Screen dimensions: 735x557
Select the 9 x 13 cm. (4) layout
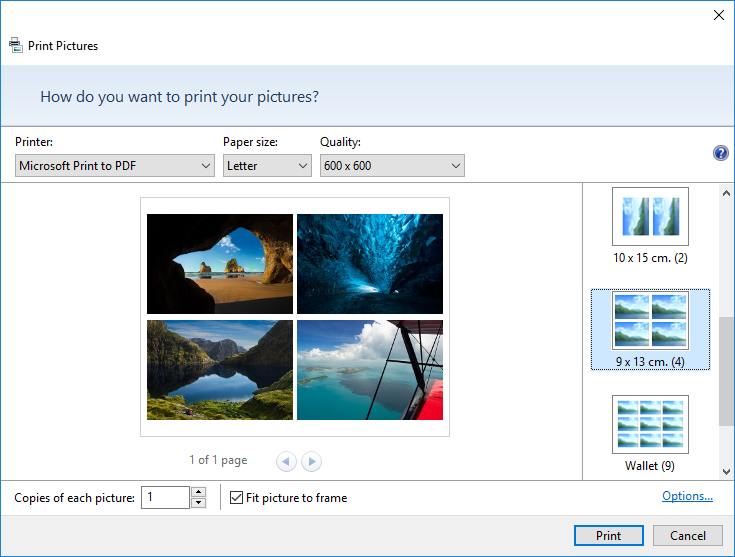pos(650,330)
